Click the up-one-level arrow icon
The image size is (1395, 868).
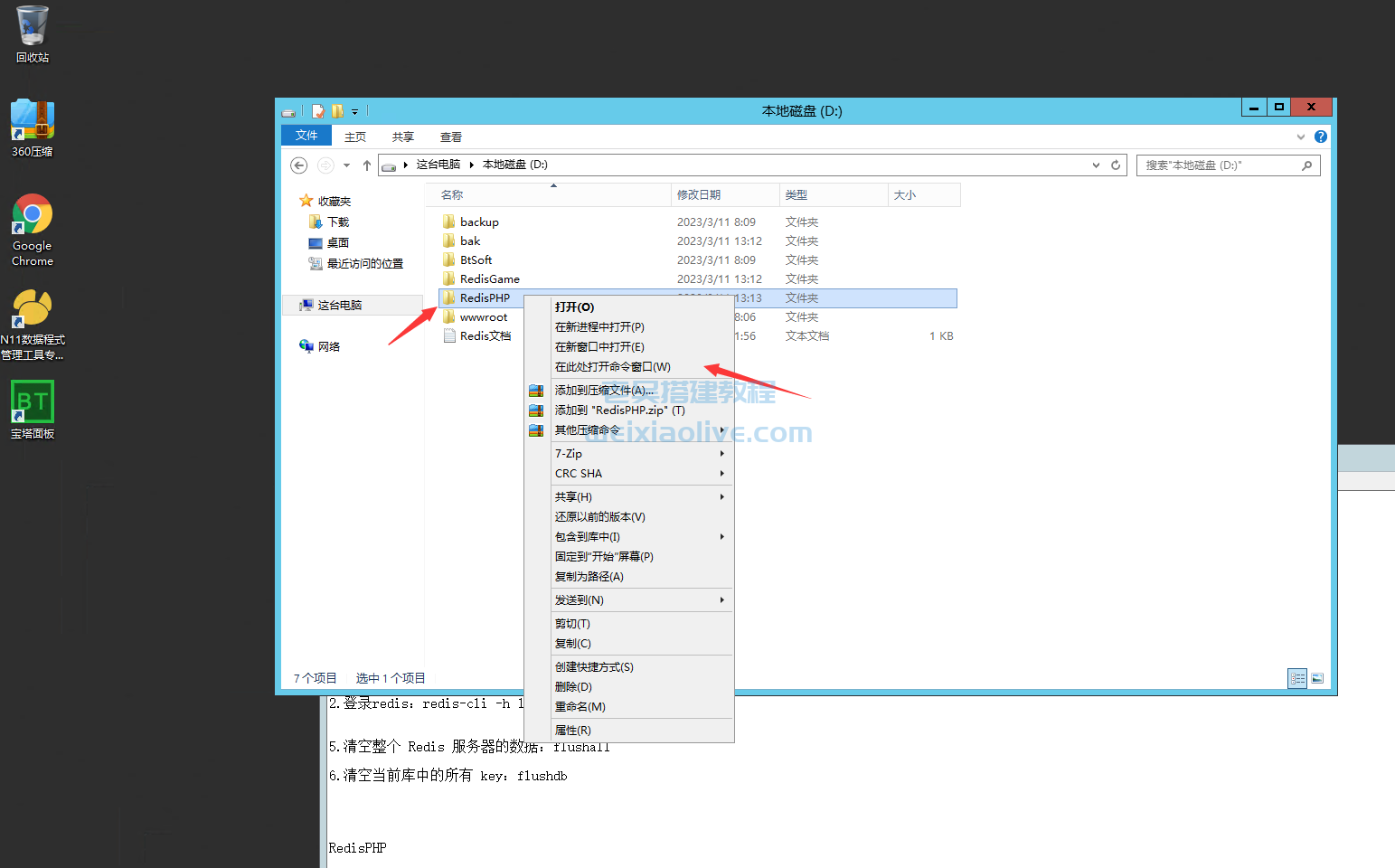point(366,165)
